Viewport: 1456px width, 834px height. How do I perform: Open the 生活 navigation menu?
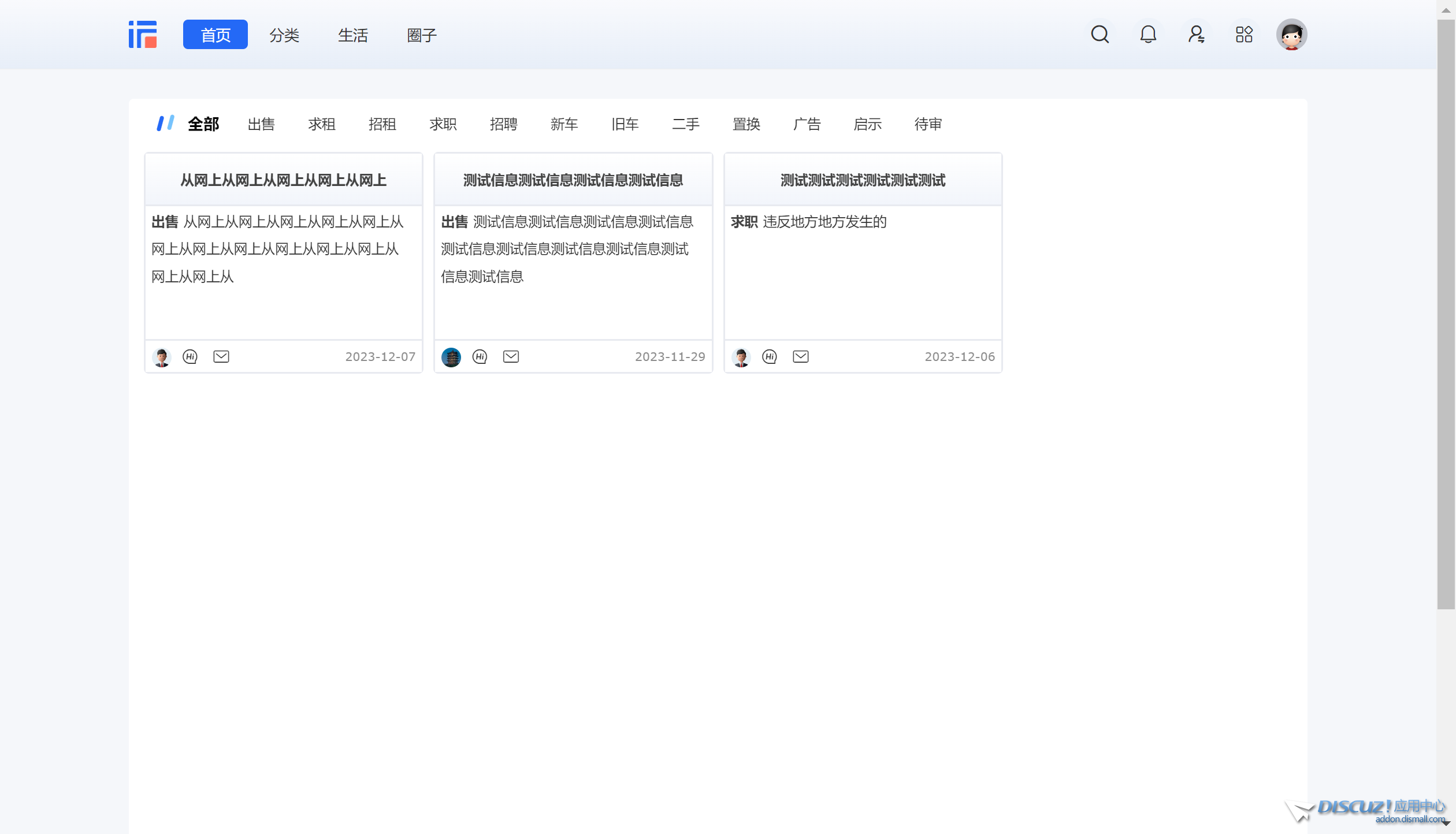[353, 35]
